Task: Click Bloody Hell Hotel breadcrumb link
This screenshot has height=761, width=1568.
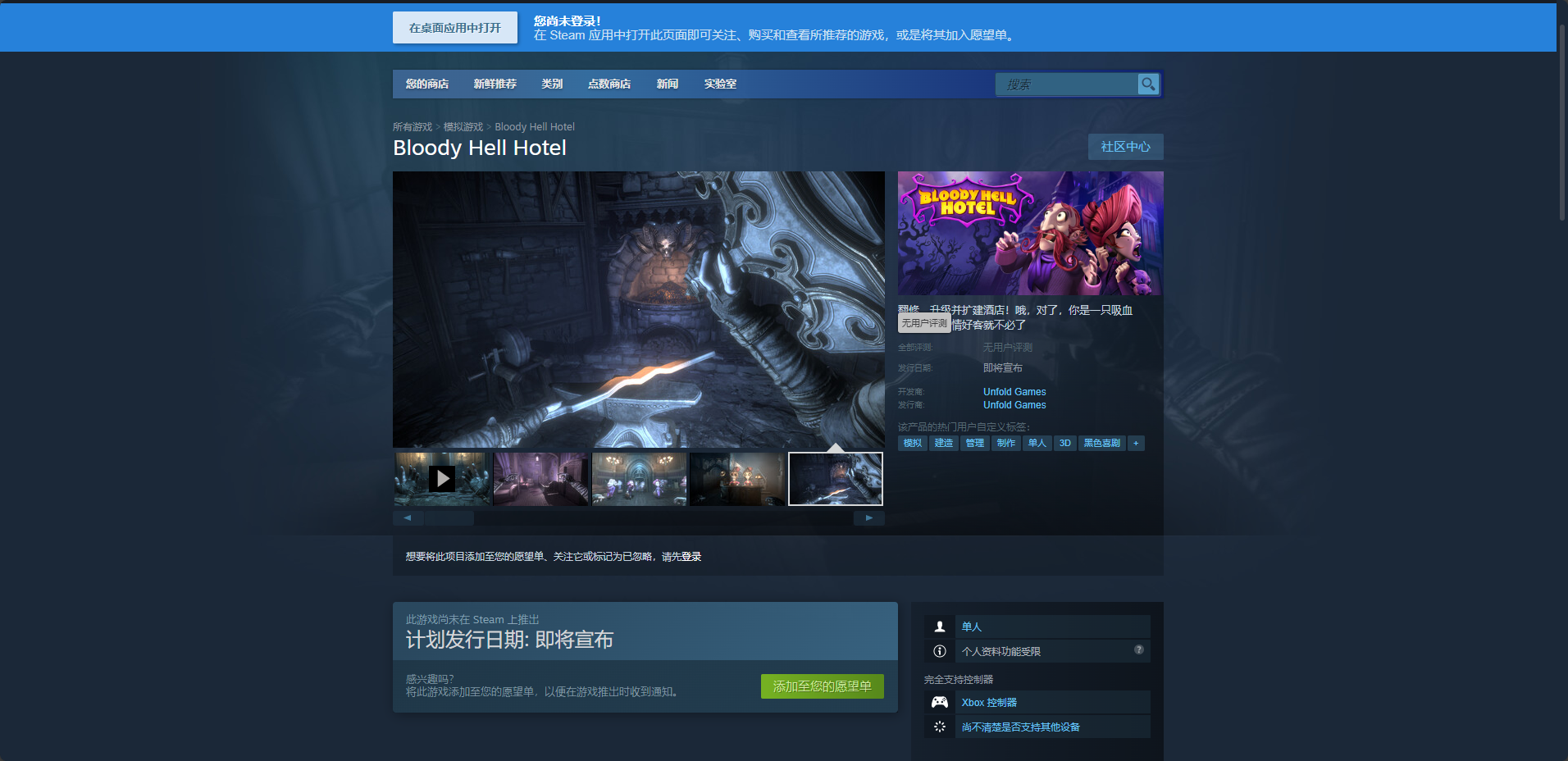Action: tap(535, 126)
